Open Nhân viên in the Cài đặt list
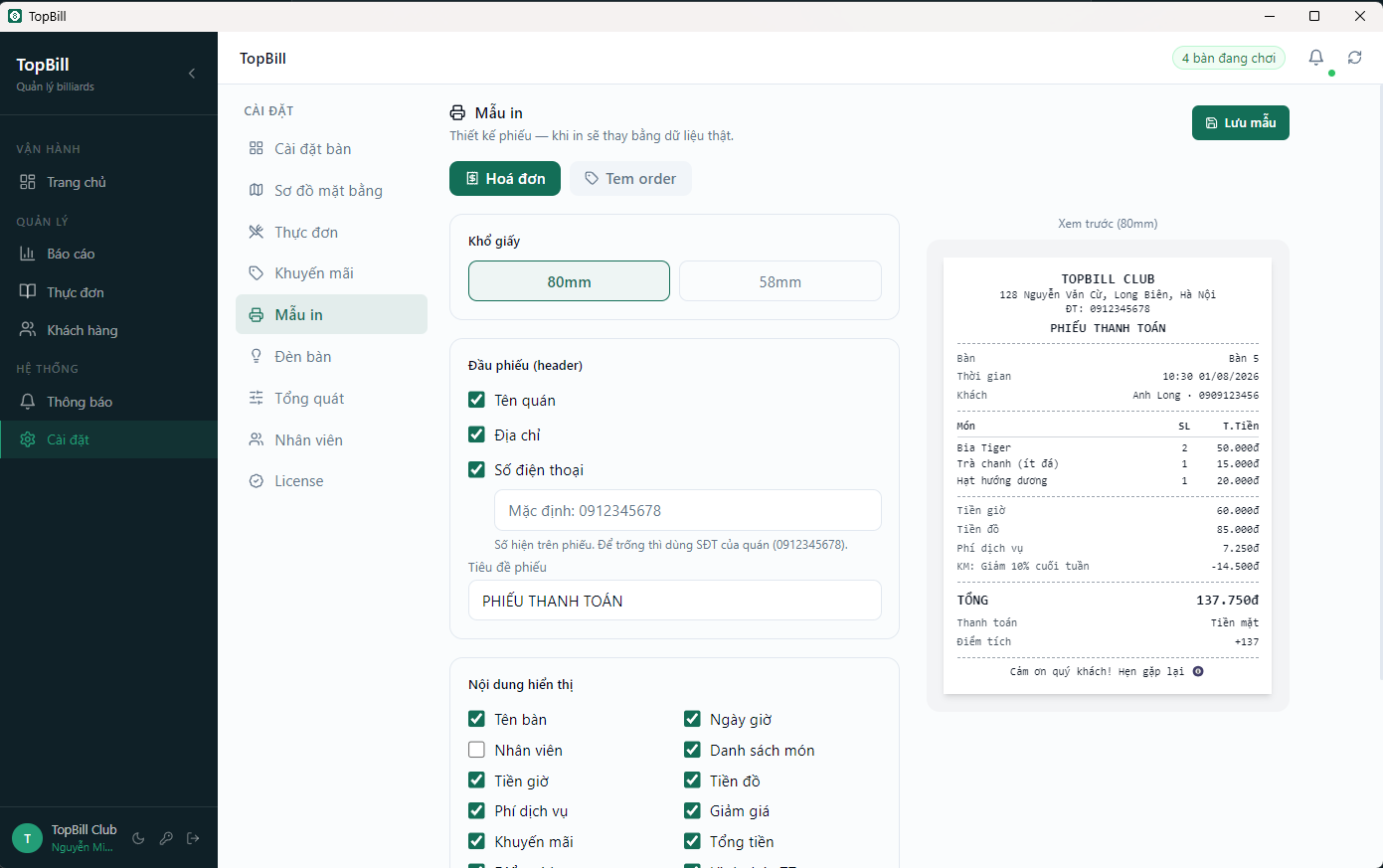The width and height of the screenshot is (1383, 868). tap(331, 440)
